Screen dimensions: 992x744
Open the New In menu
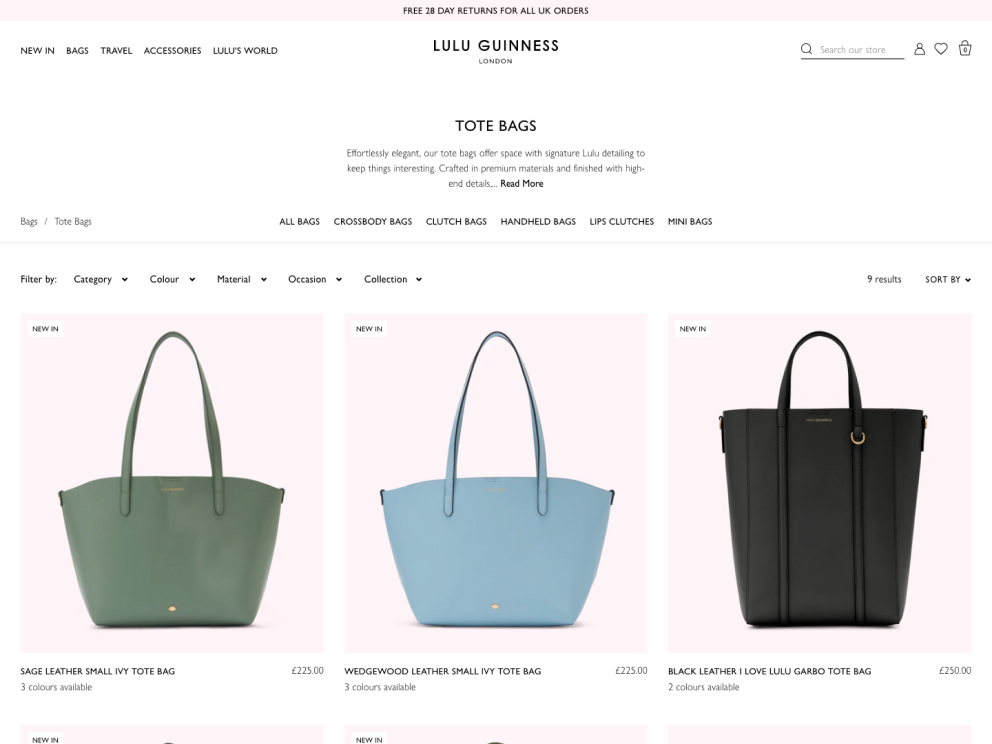click(x=37, y=51)
